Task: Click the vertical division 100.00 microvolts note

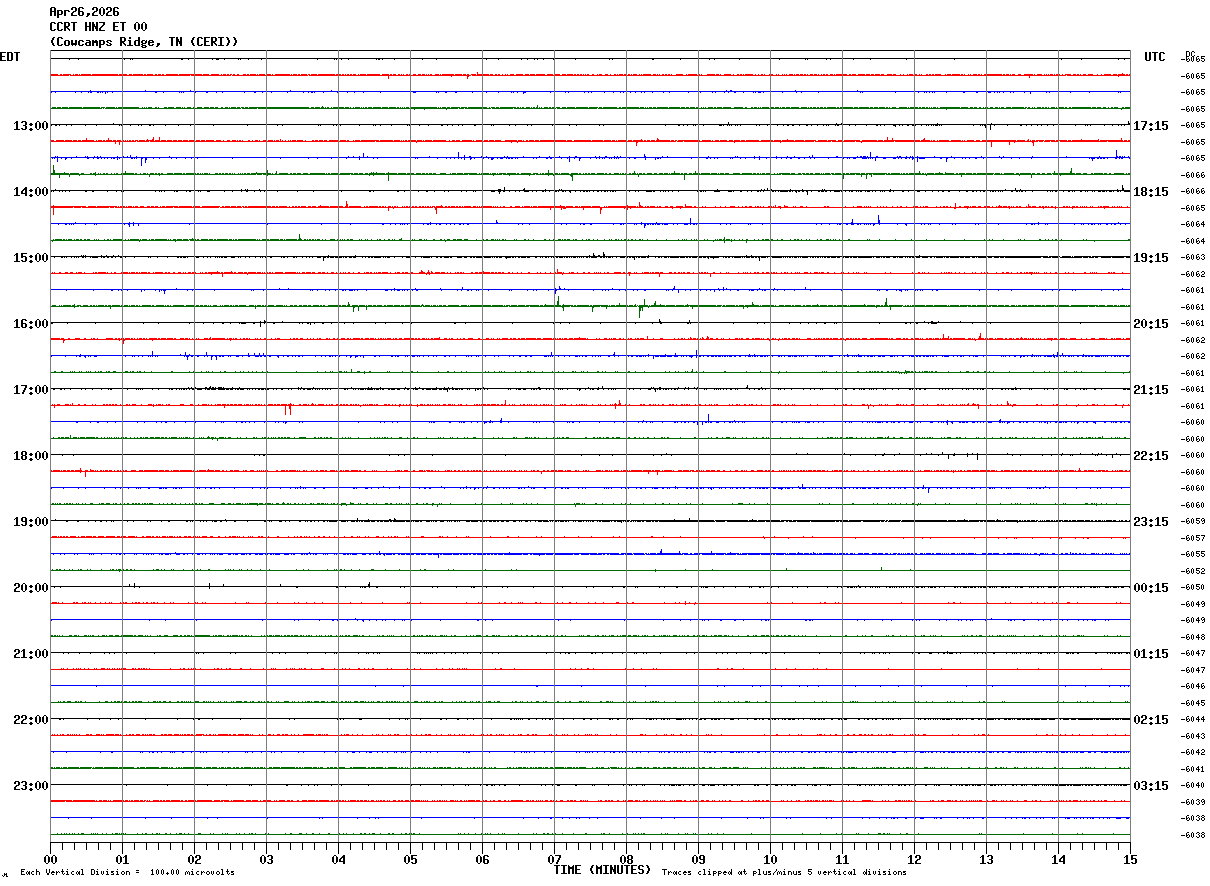Action: click(x=127, y=872)
